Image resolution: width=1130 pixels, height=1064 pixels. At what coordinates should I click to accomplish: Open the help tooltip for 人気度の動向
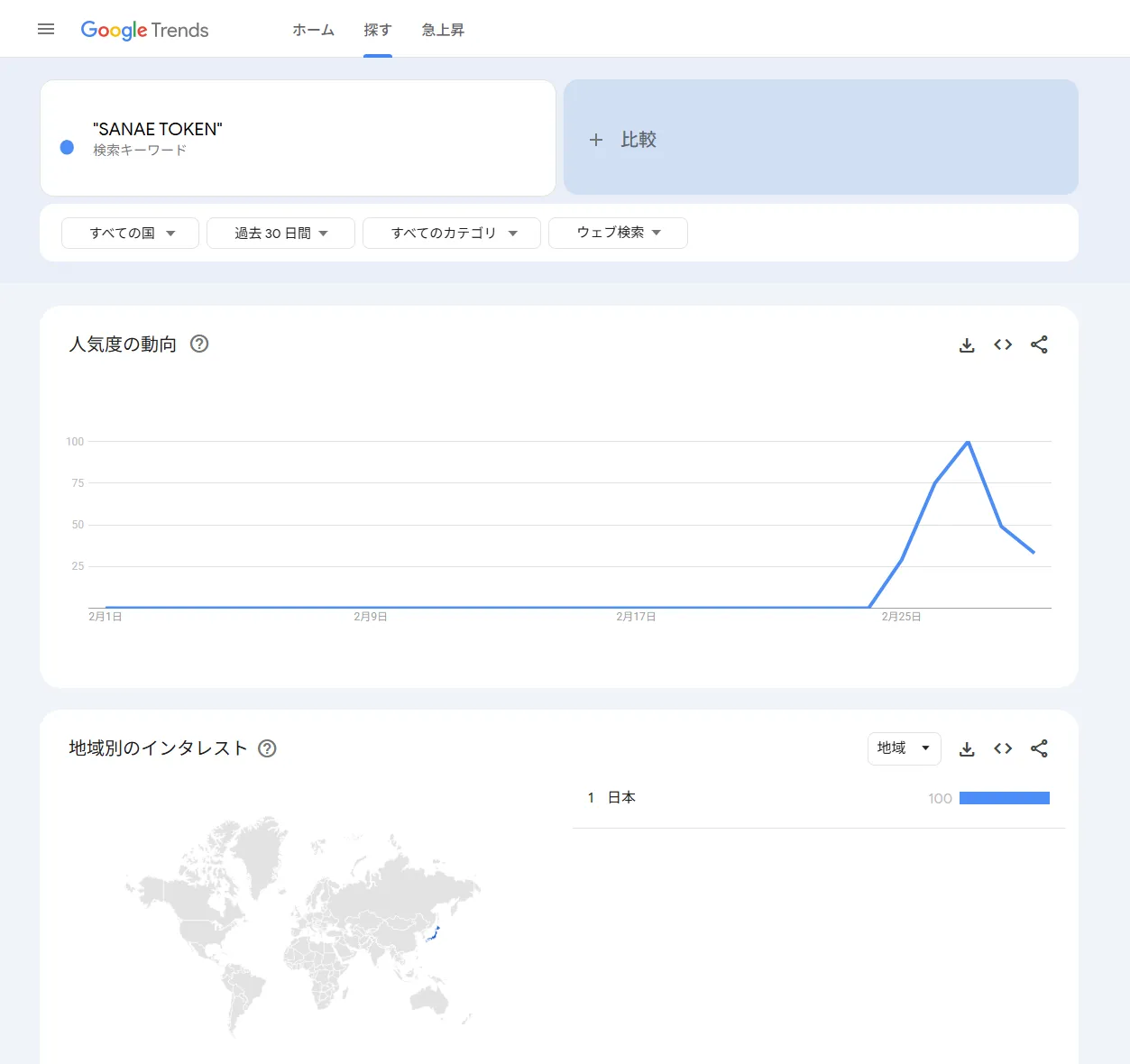[x=199, y=344]
